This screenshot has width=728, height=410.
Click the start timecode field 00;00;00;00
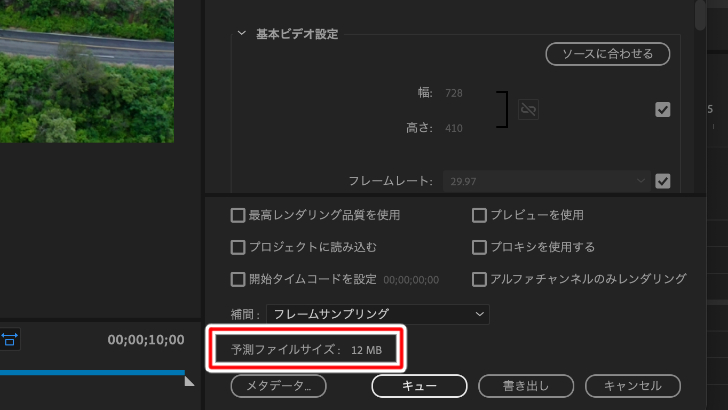(411, 280)
